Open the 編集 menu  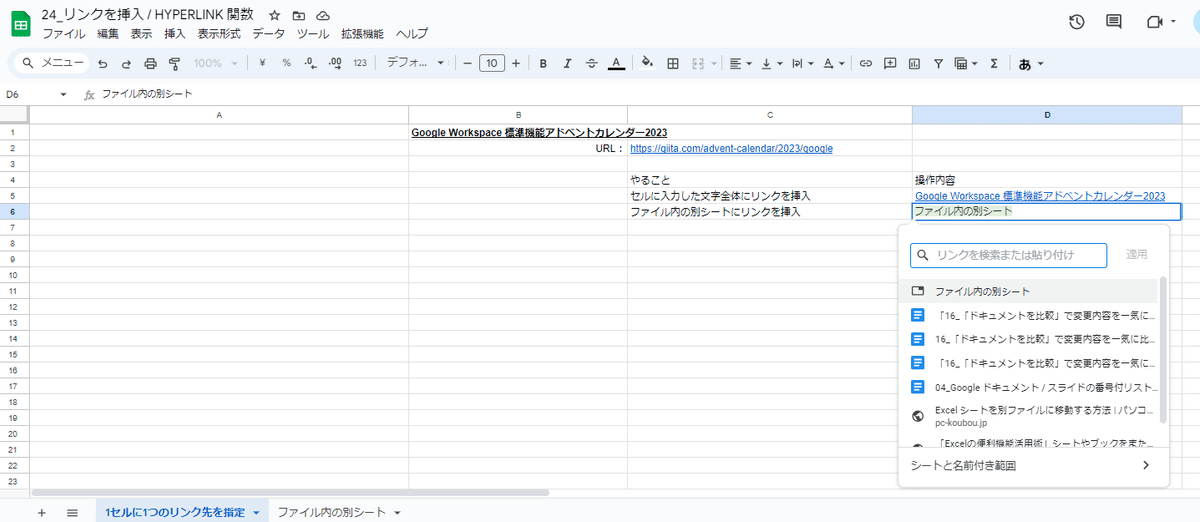pos(108,34)
